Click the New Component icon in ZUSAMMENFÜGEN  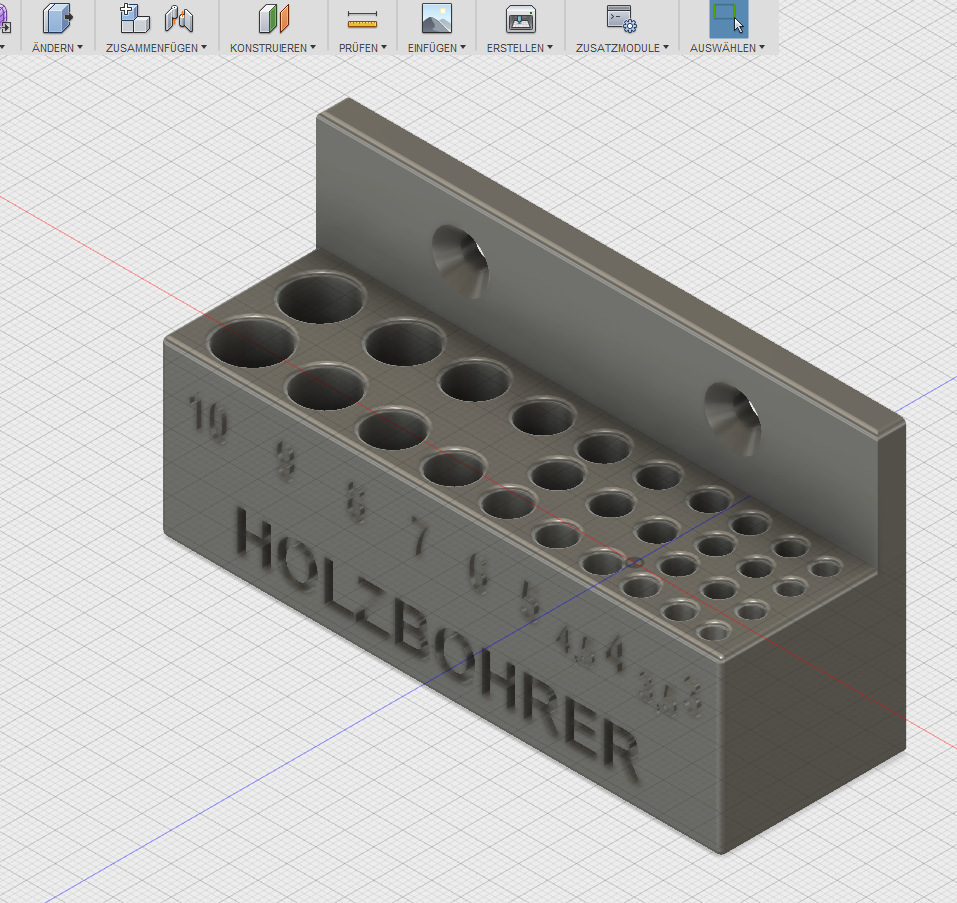click(134, 18)
